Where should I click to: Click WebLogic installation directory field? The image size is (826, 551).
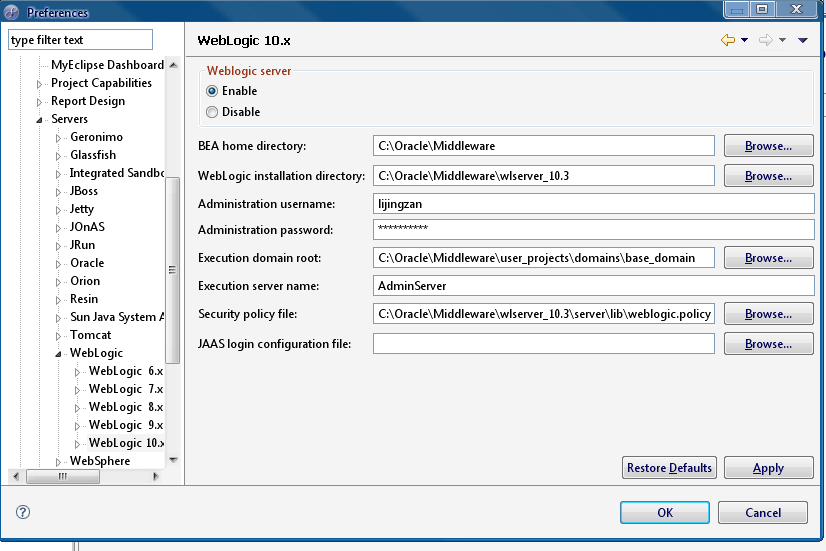[x=544, y=175]
